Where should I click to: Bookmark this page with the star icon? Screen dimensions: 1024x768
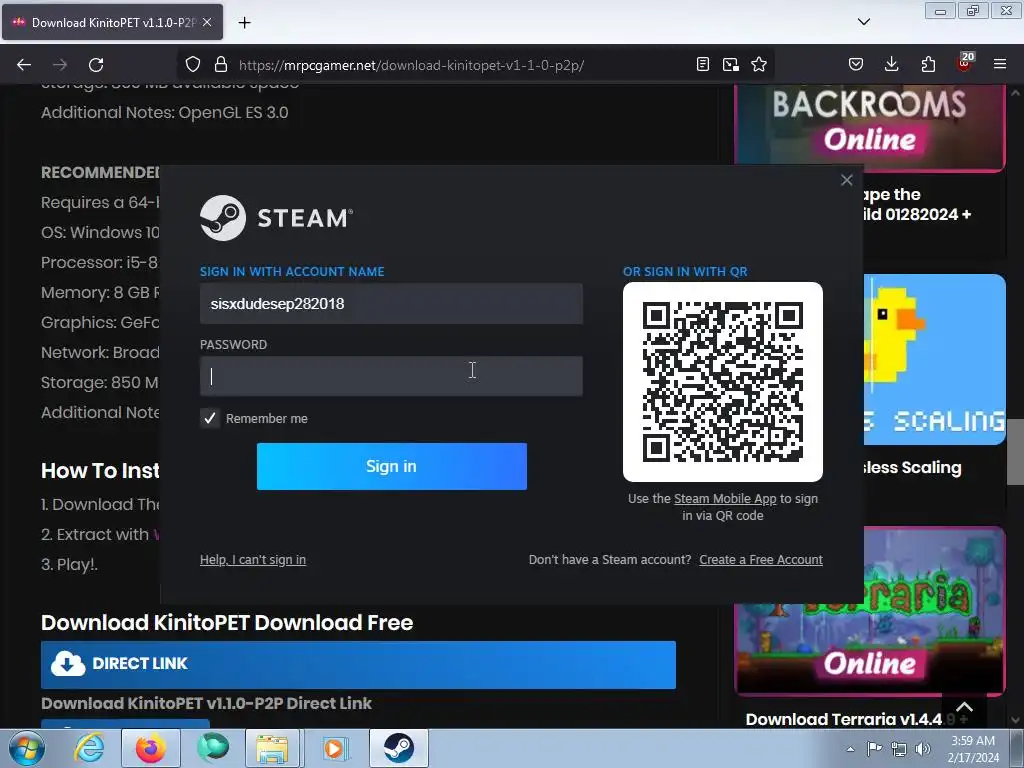tap(759, 65)
